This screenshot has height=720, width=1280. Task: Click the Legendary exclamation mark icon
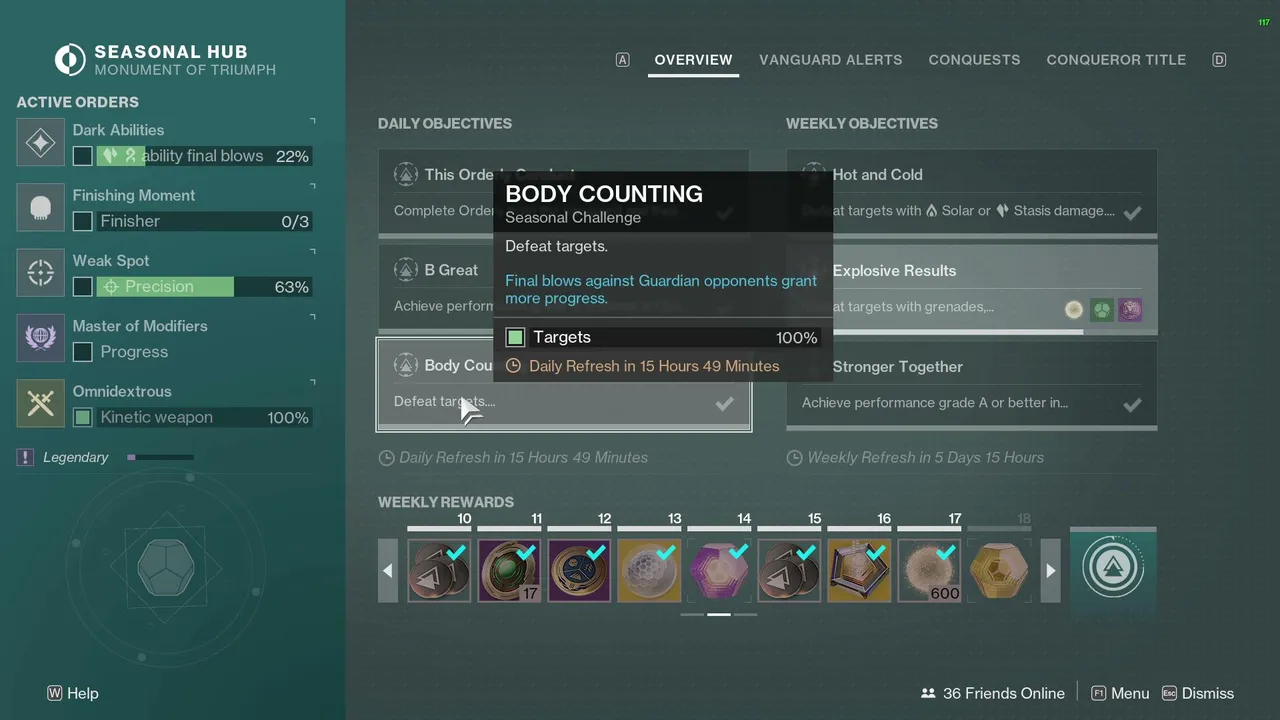(25, 457)
